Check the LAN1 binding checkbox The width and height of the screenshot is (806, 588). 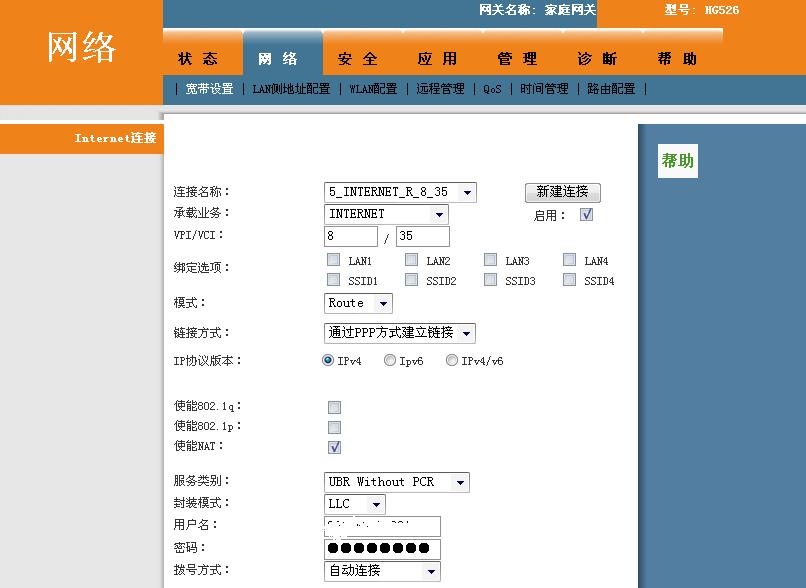click(334, 260)
